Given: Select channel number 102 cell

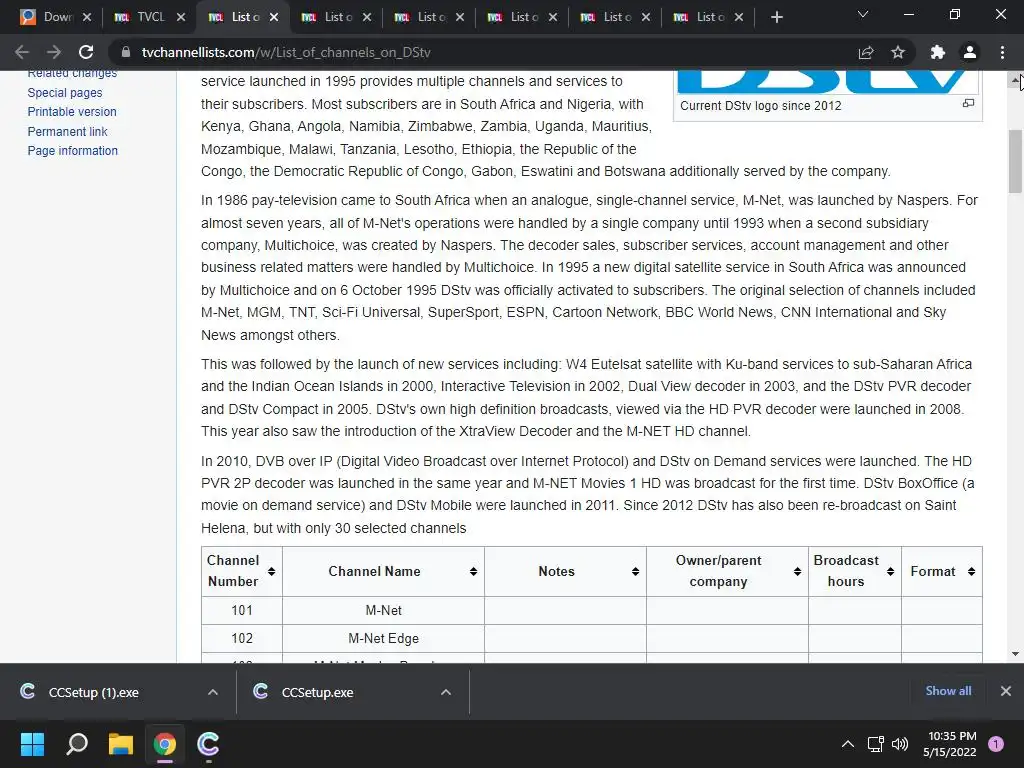Looking at the screenshot, I should 242,639.
